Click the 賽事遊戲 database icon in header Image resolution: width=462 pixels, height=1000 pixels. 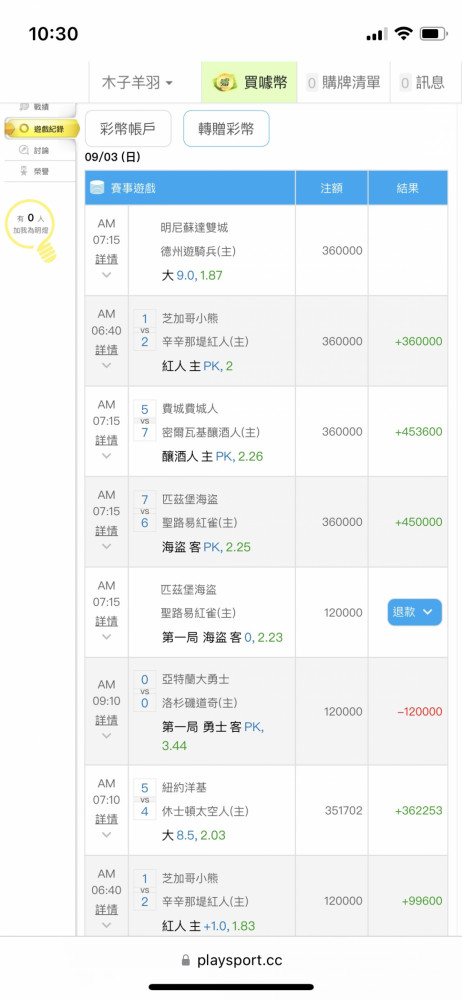[96, 188]
